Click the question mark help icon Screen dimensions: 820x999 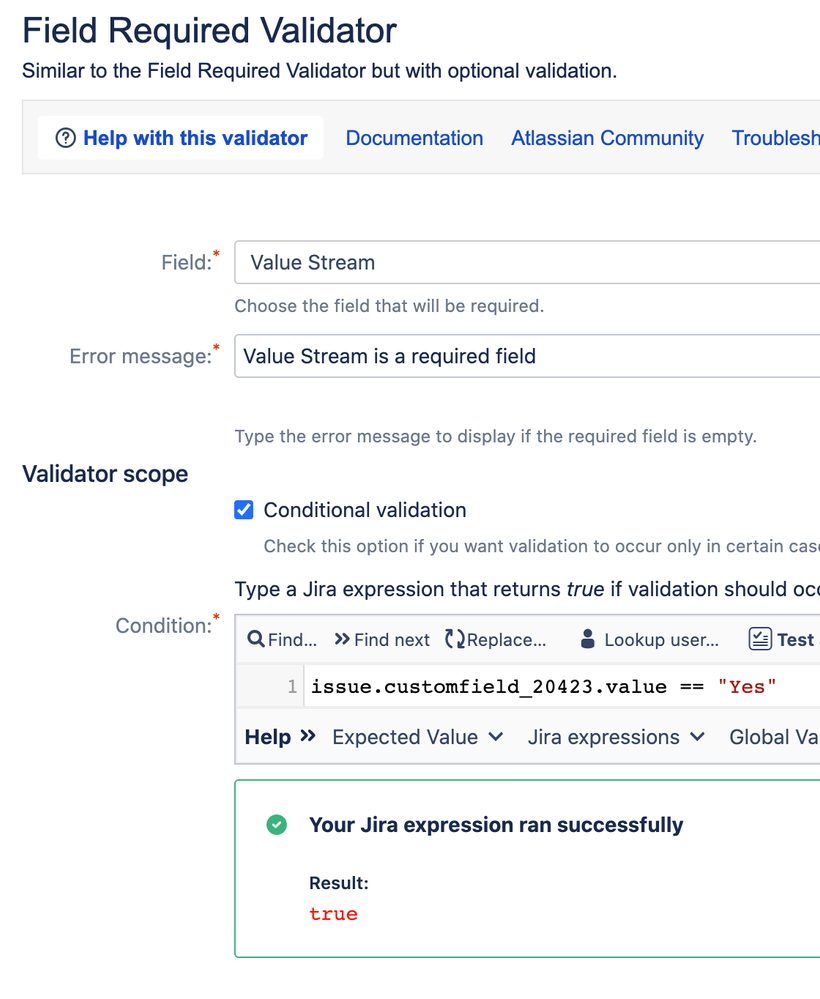66,138
